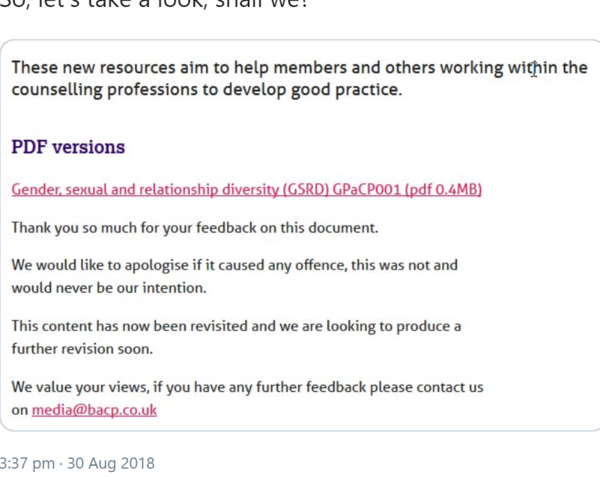The height and width of the screenshot is (477, 600).
Task: Click the phrase "would never be our intention"
Action: [x=108, y=288]
